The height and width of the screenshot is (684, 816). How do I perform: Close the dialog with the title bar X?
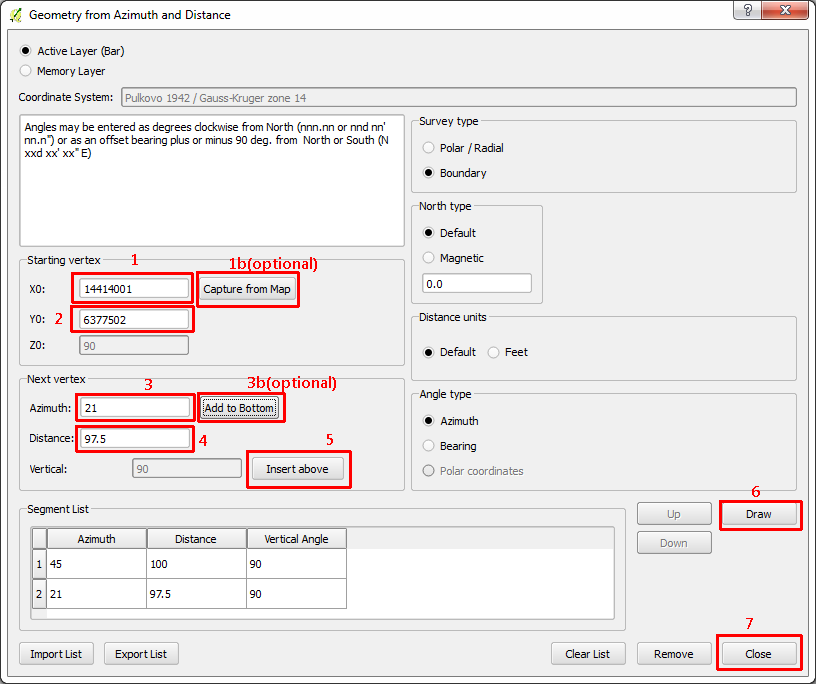[785, 9]
